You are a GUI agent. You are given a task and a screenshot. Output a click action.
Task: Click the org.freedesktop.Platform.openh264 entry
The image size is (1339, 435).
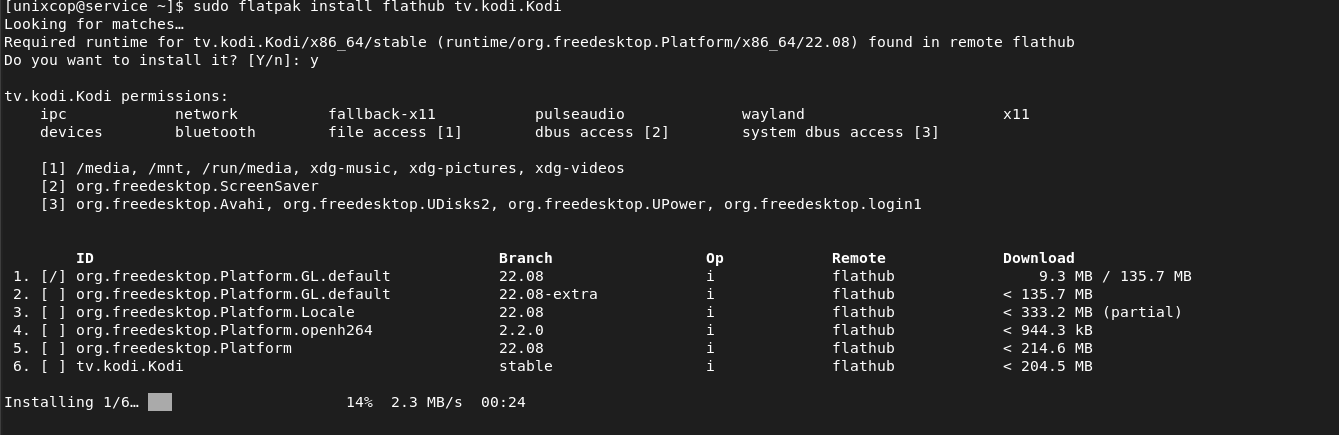click(224, 330)
